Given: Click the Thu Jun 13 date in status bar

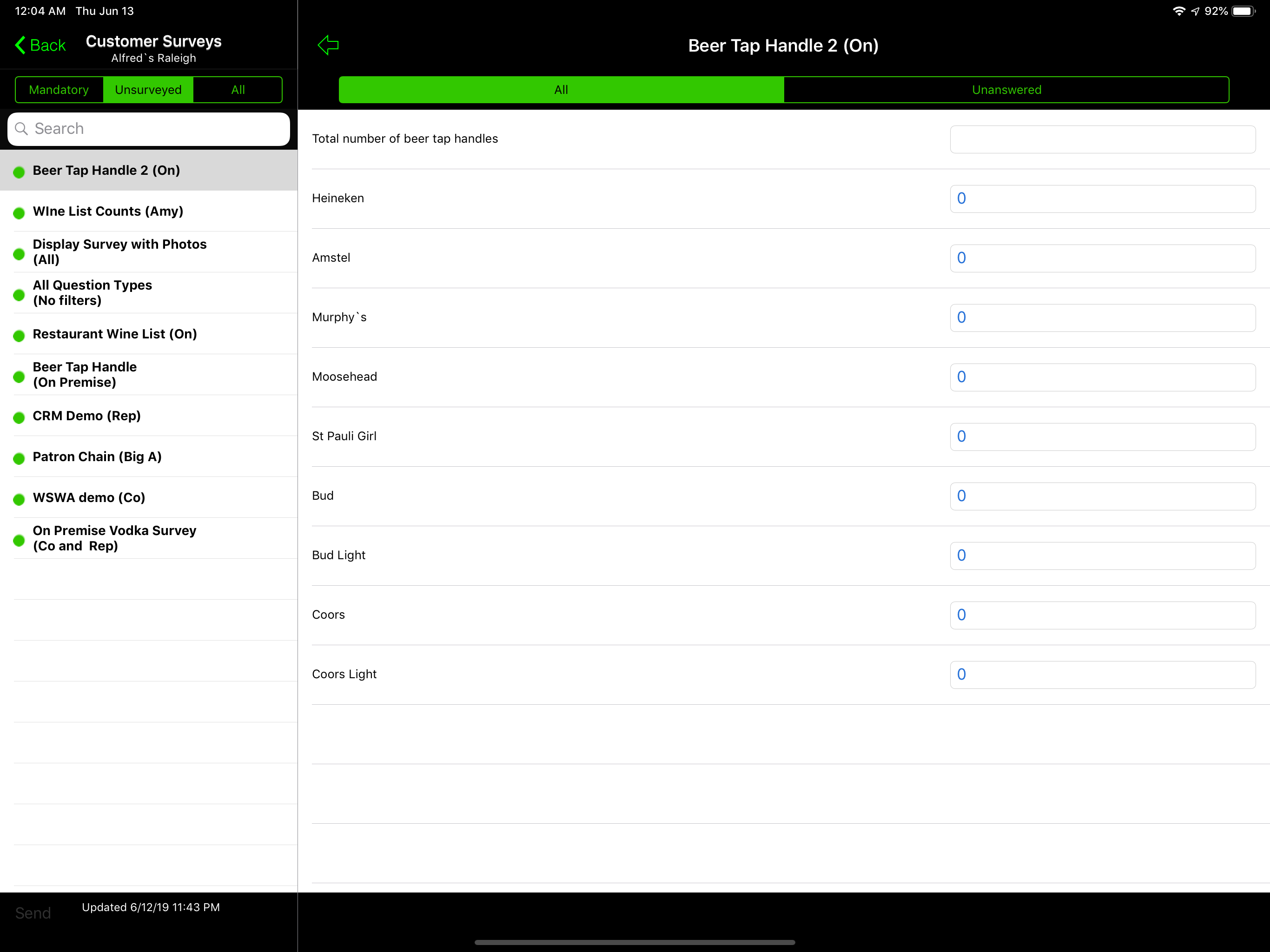Looking at the screenshot, I should (105, 11).
